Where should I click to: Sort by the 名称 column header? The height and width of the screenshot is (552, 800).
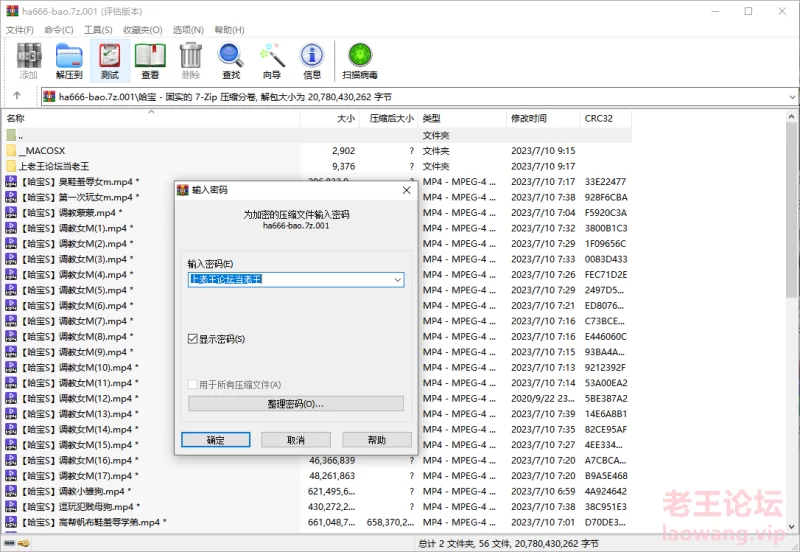(x=152, y=118)
